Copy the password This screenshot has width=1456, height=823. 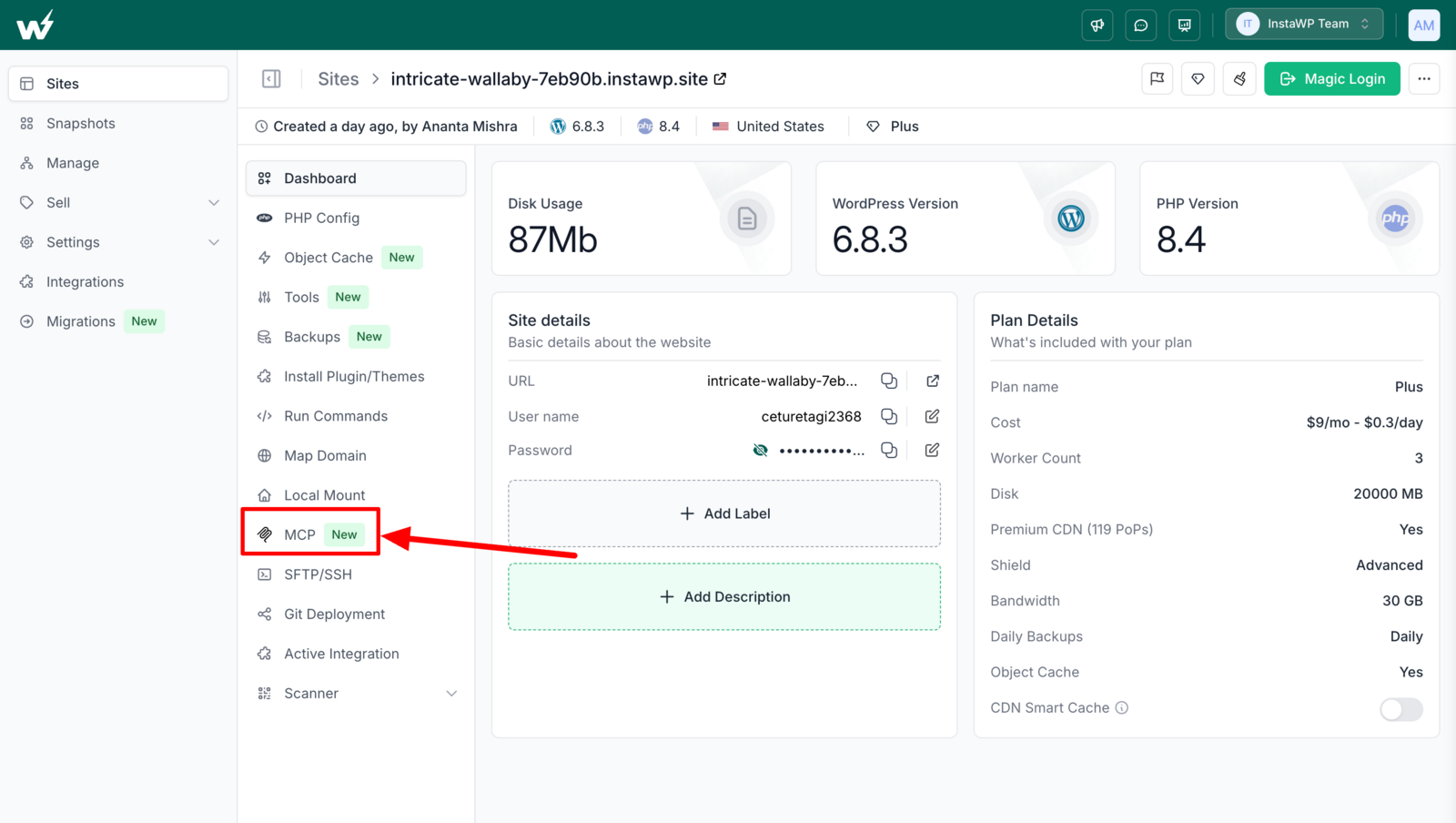pyautogui.click(x=889, y=450)
